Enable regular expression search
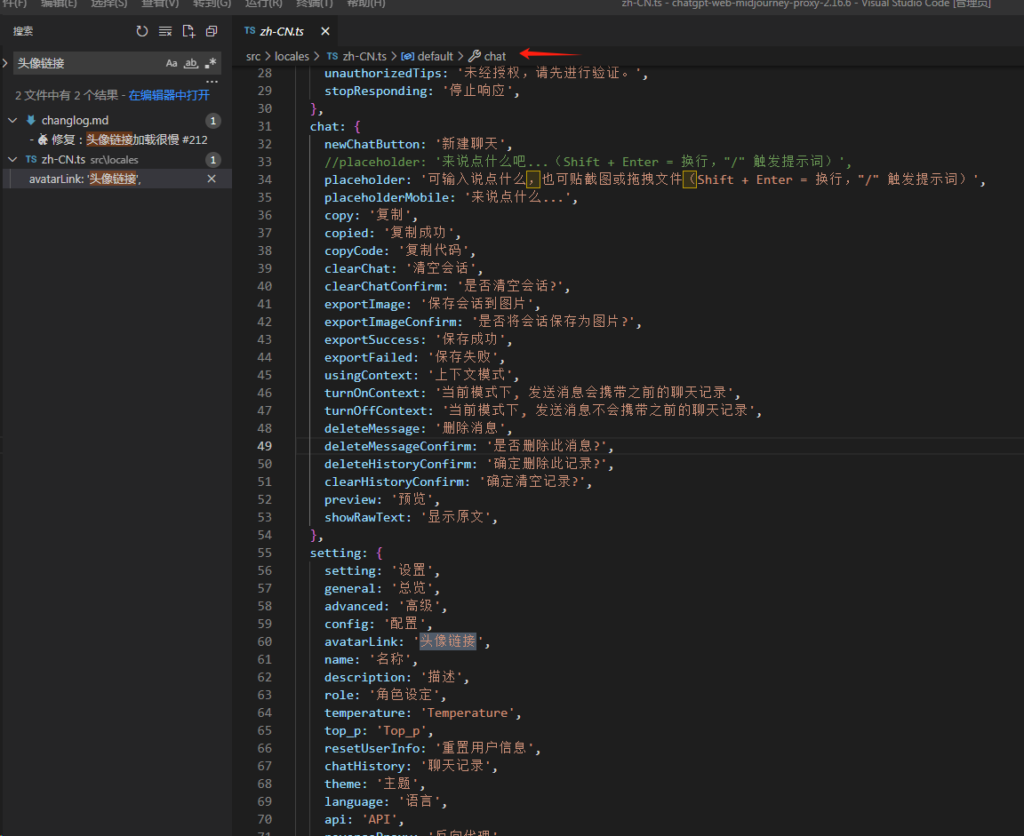This screenshot has width=1024, height=836. point(210,64)
